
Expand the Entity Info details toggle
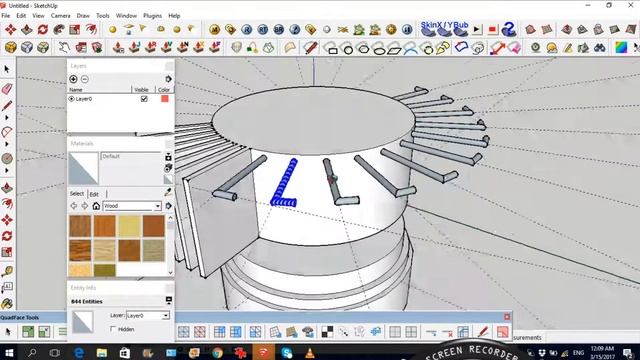pyautogui.click(x=169, y=300)
